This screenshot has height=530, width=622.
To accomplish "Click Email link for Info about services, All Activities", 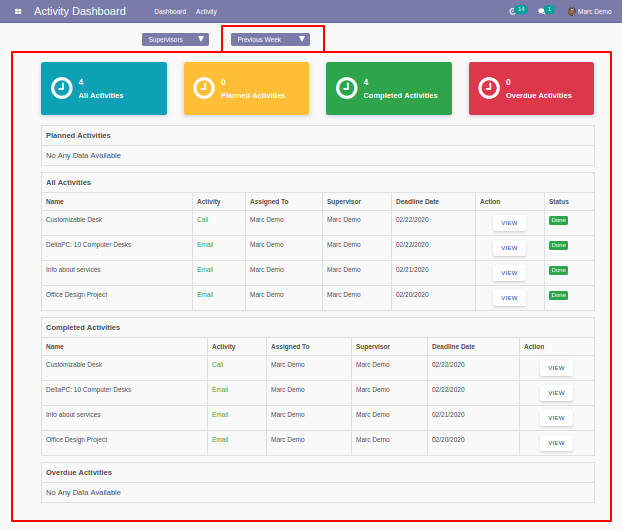I will click(205, 270).
